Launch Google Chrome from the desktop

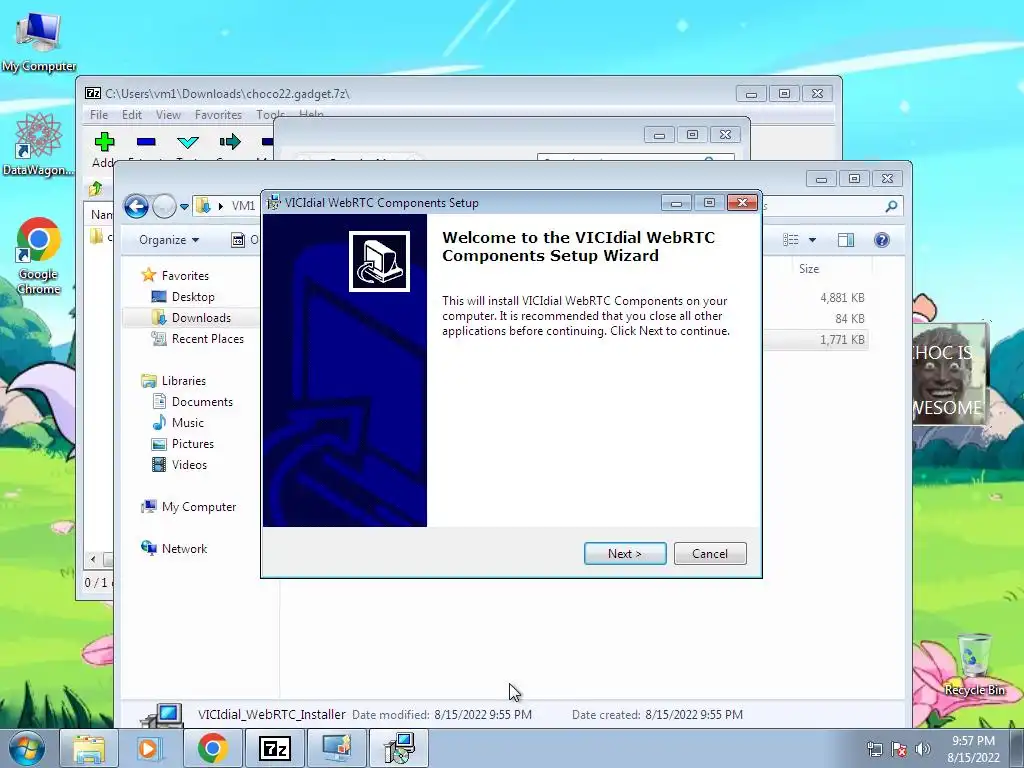click(39, 255)
